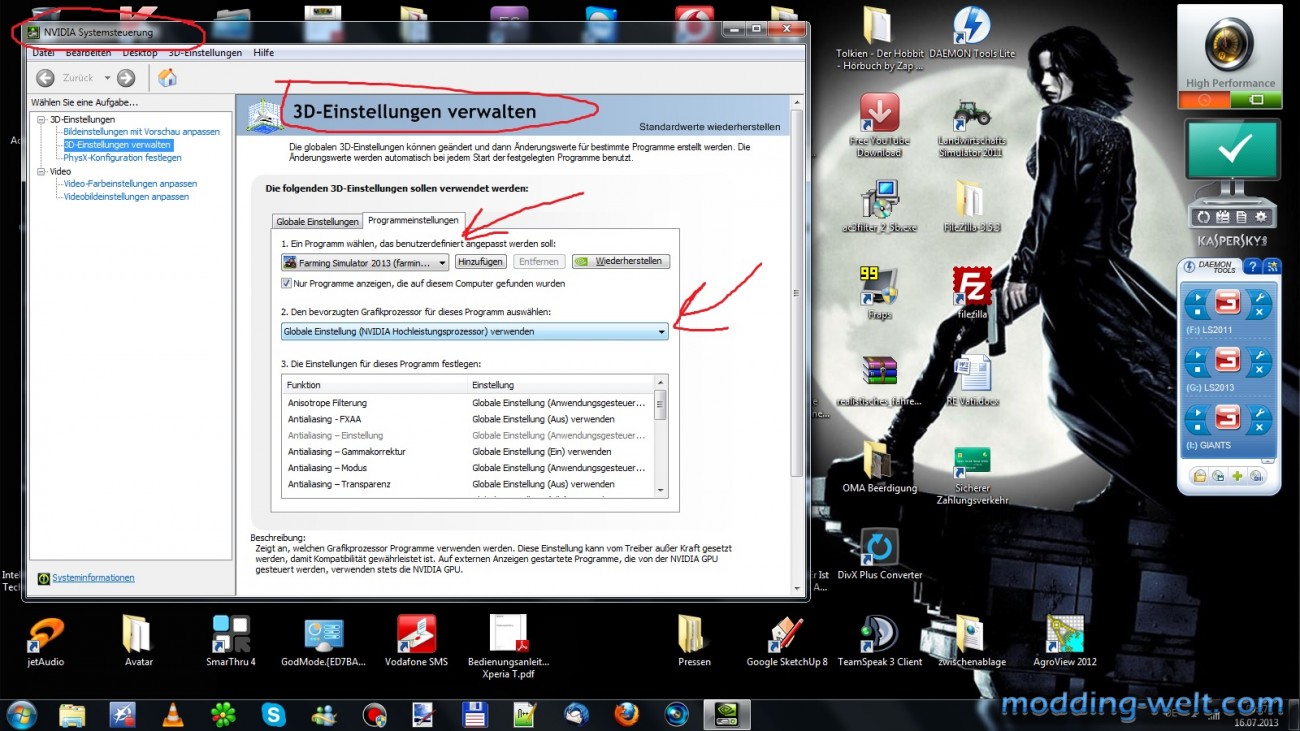Screen dimensions: 1300x731
Task: Open the Farming Simulator 2013 program dropdown
Action: 365,262
